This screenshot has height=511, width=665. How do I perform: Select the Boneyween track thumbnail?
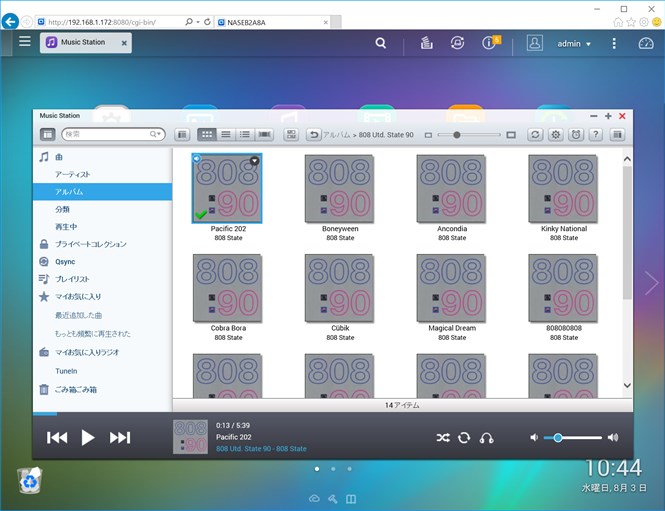[x=339, y=189]
